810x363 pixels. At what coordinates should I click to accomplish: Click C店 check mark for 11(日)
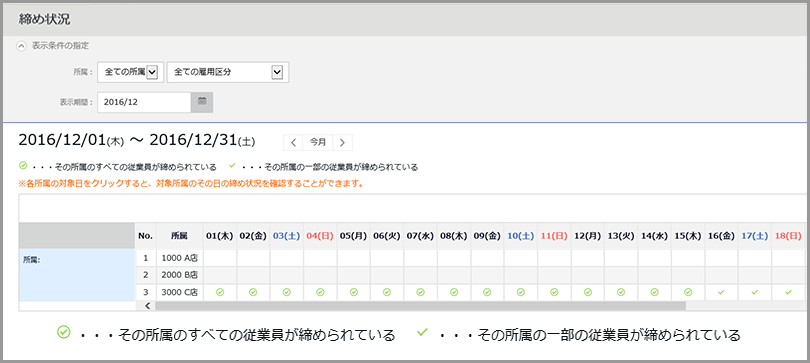pyautogui.click(x=554, y=292)
